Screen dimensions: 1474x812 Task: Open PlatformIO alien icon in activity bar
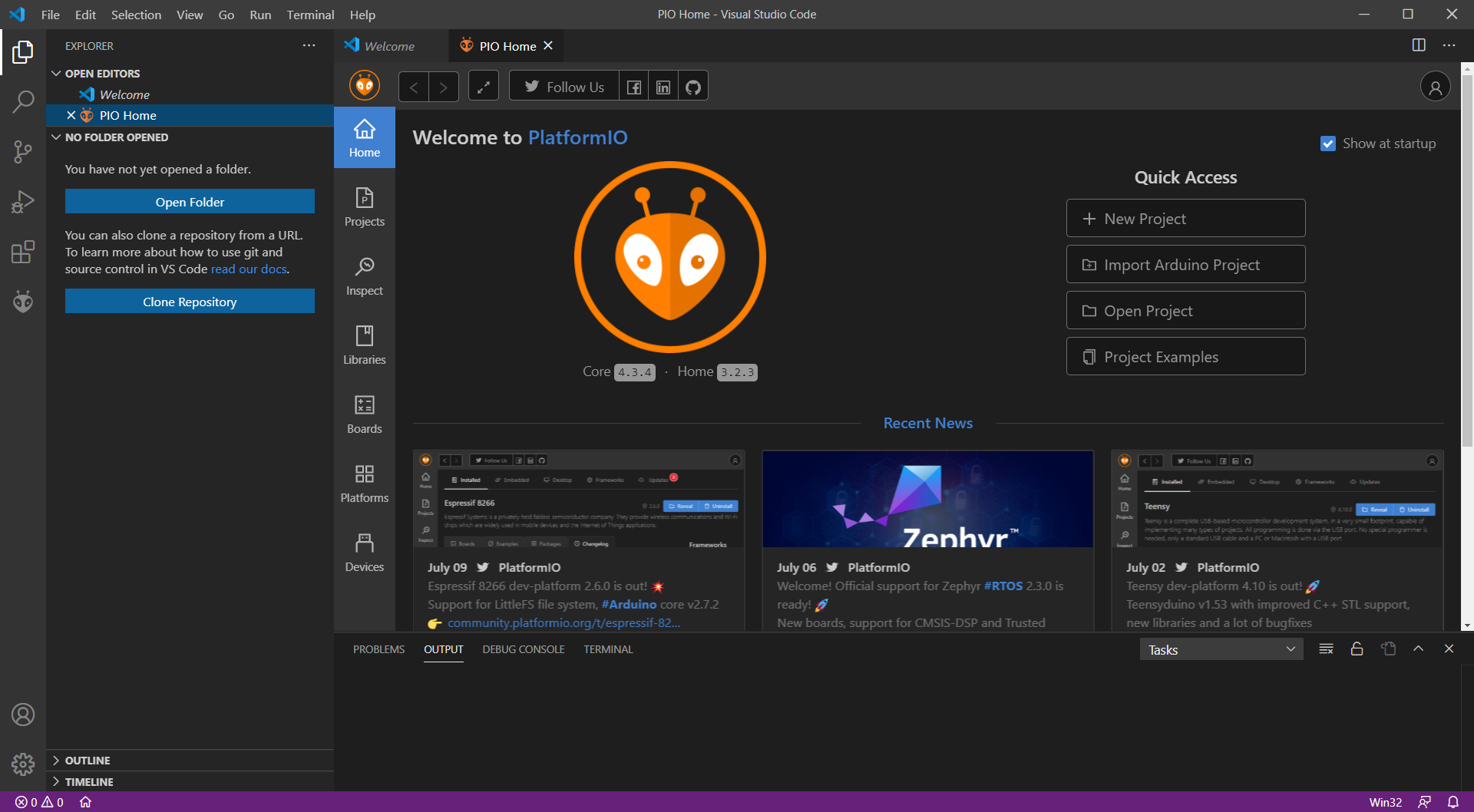[x=23, y=302]
